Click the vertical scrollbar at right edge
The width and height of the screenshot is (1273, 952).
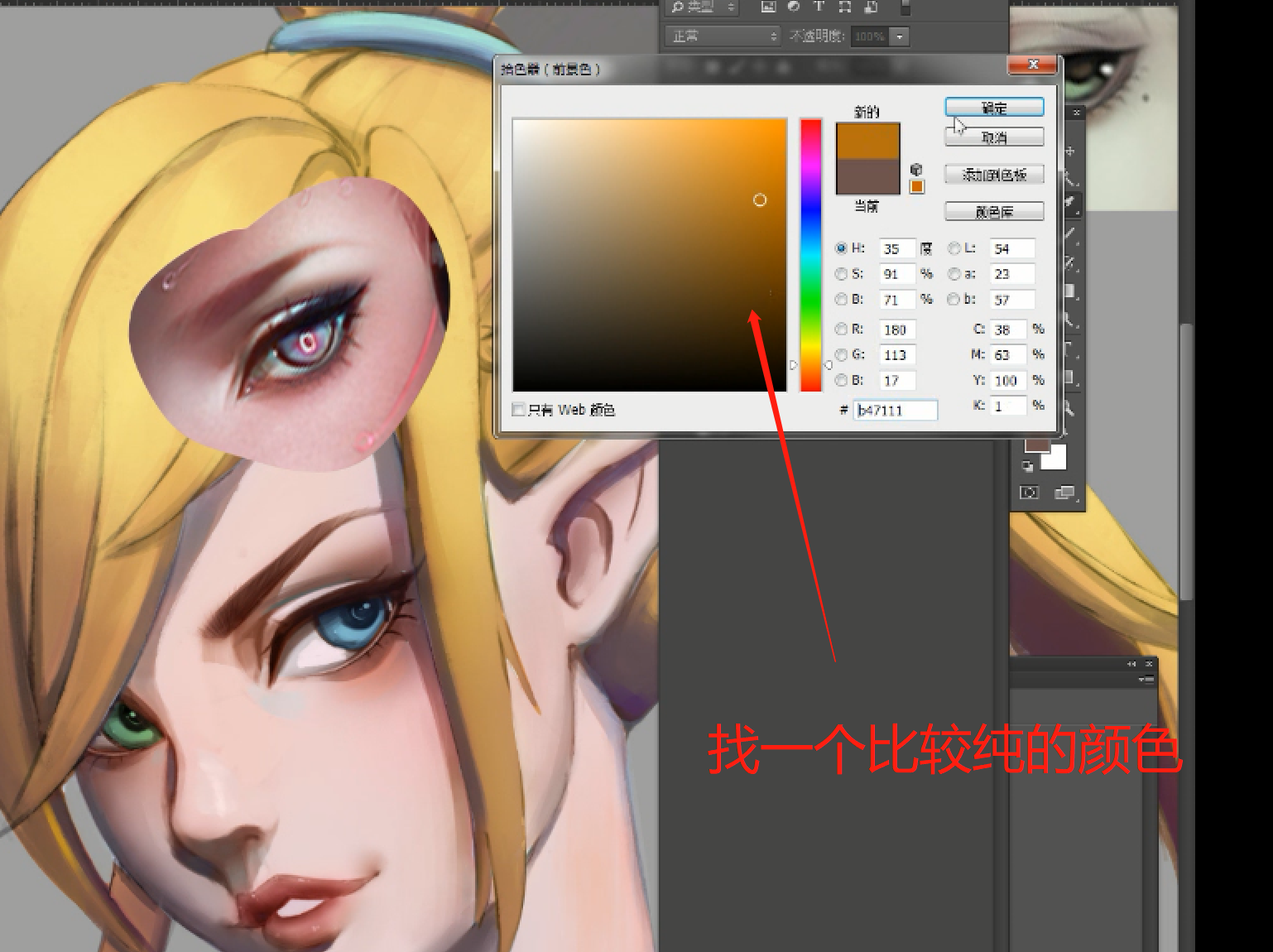coord(1186,460)
